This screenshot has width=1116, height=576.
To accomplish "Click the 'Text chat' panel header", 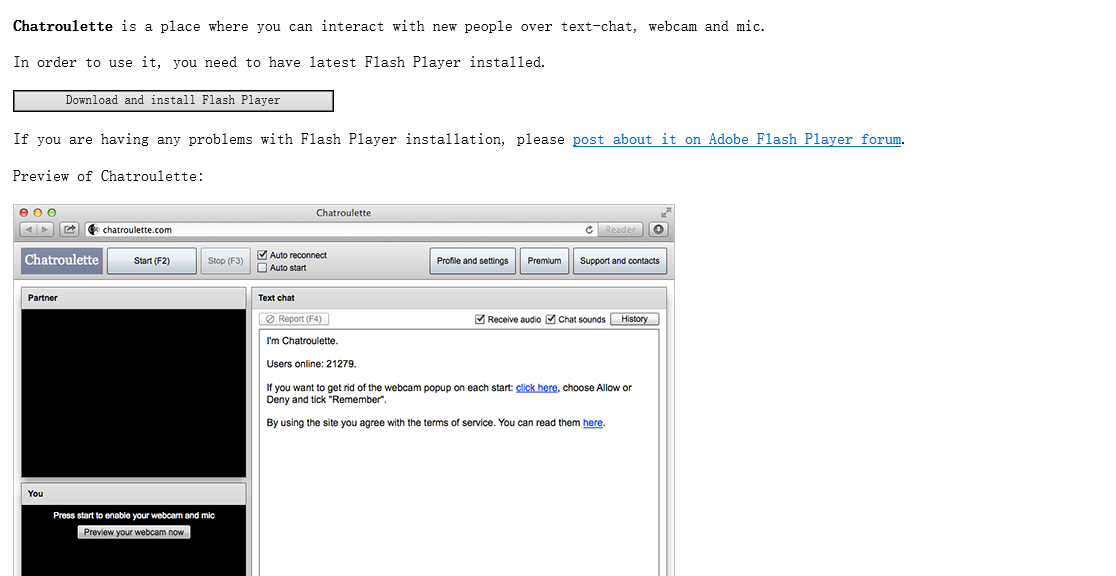I will [459, 298].
